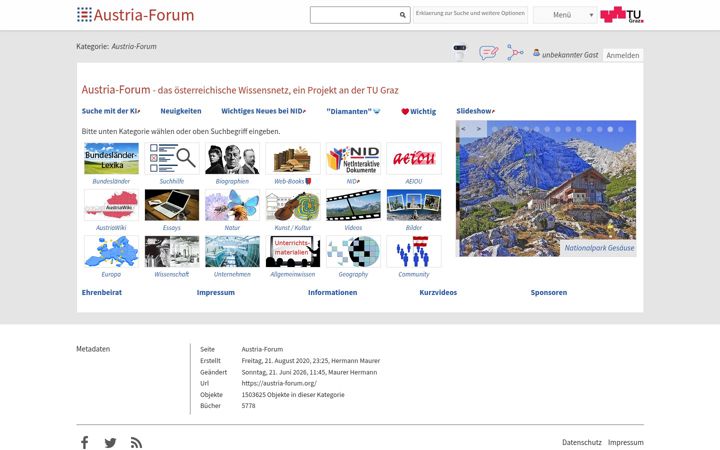Open the AEIOU tile

point(414,158)
